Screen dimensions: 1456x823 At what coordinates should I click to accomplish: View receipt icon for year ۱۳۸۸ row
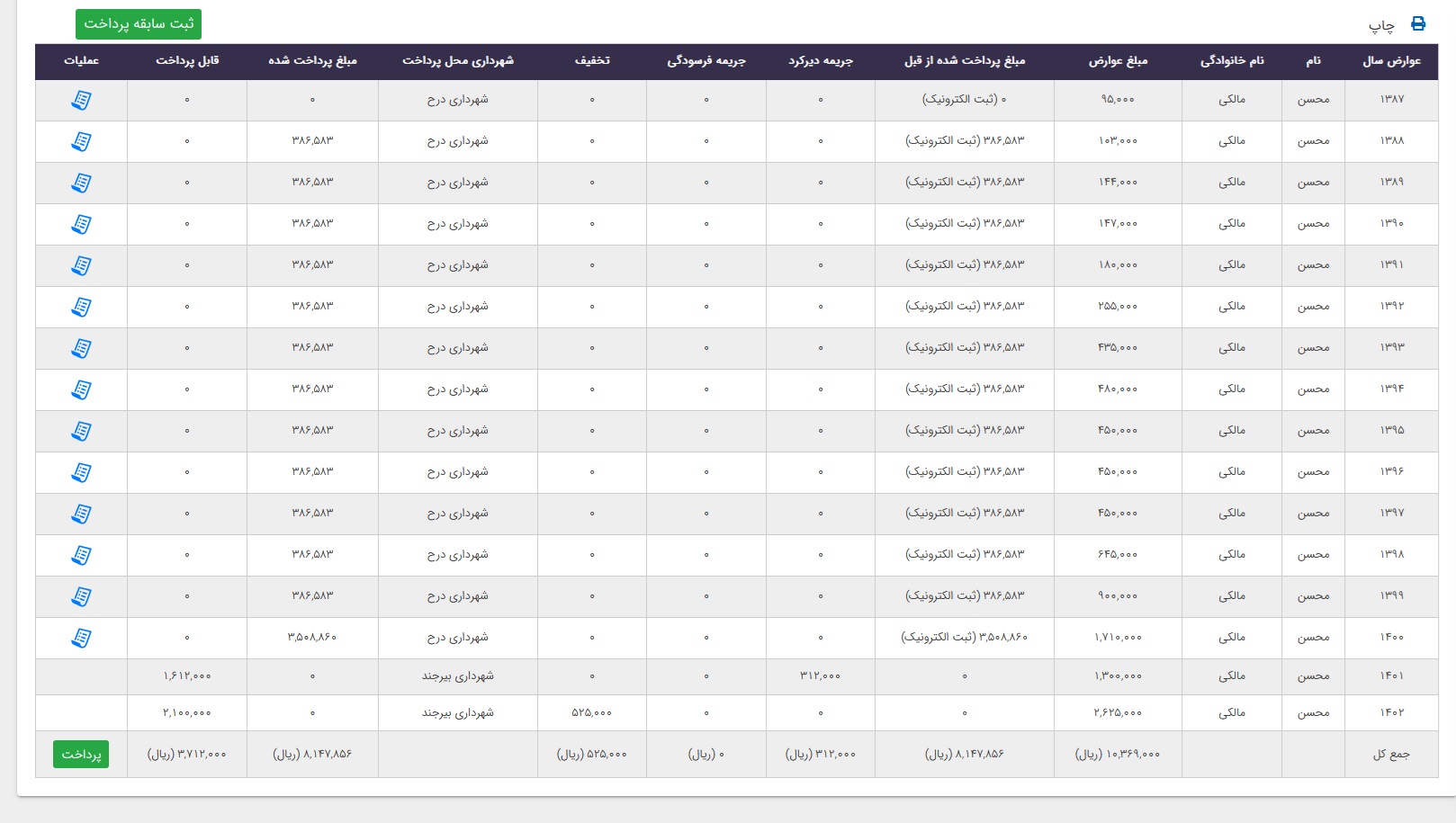tap(81, 141)
